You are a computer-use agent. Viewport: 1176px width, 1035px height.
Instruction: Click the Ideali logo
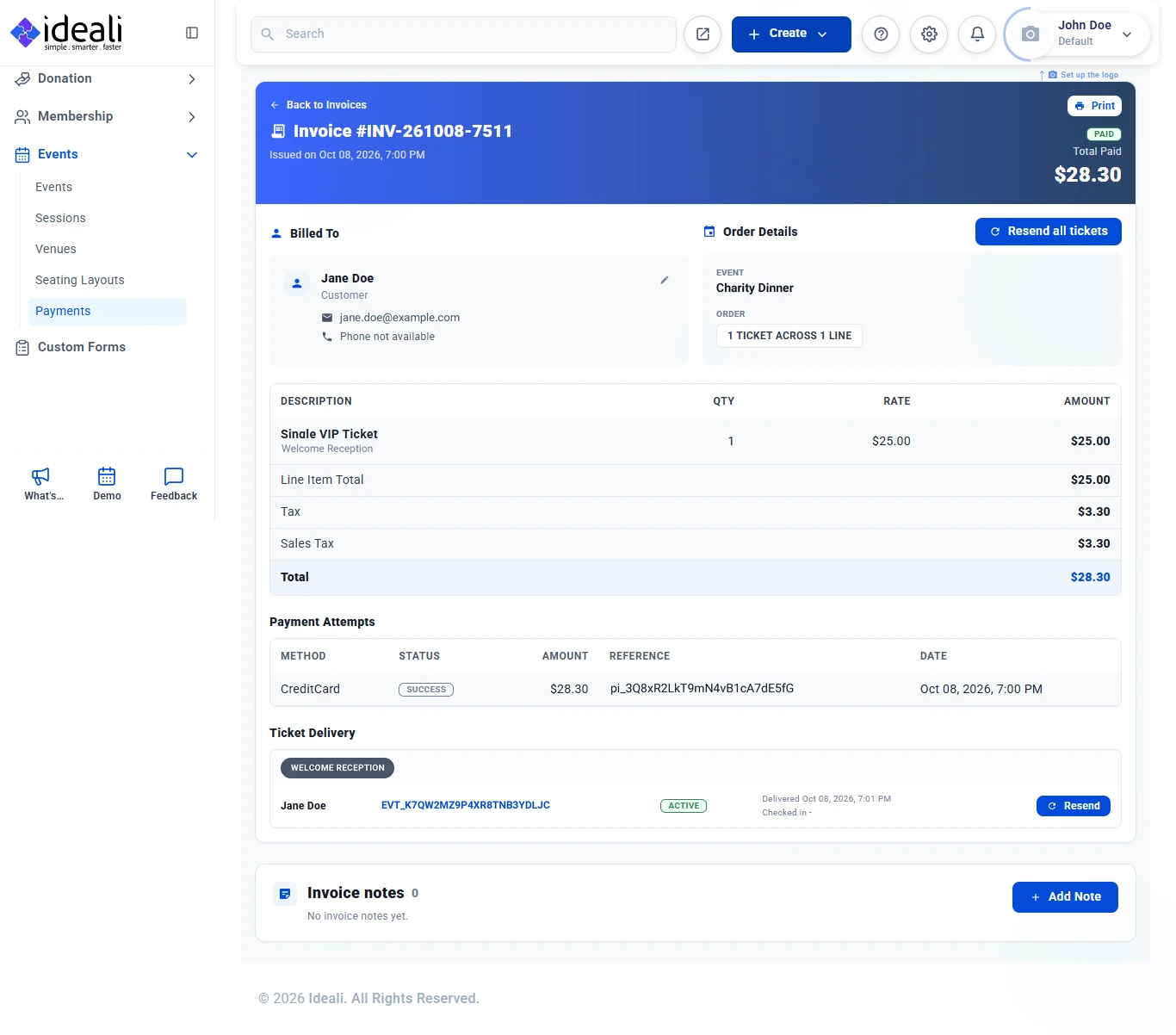[67, 33]
